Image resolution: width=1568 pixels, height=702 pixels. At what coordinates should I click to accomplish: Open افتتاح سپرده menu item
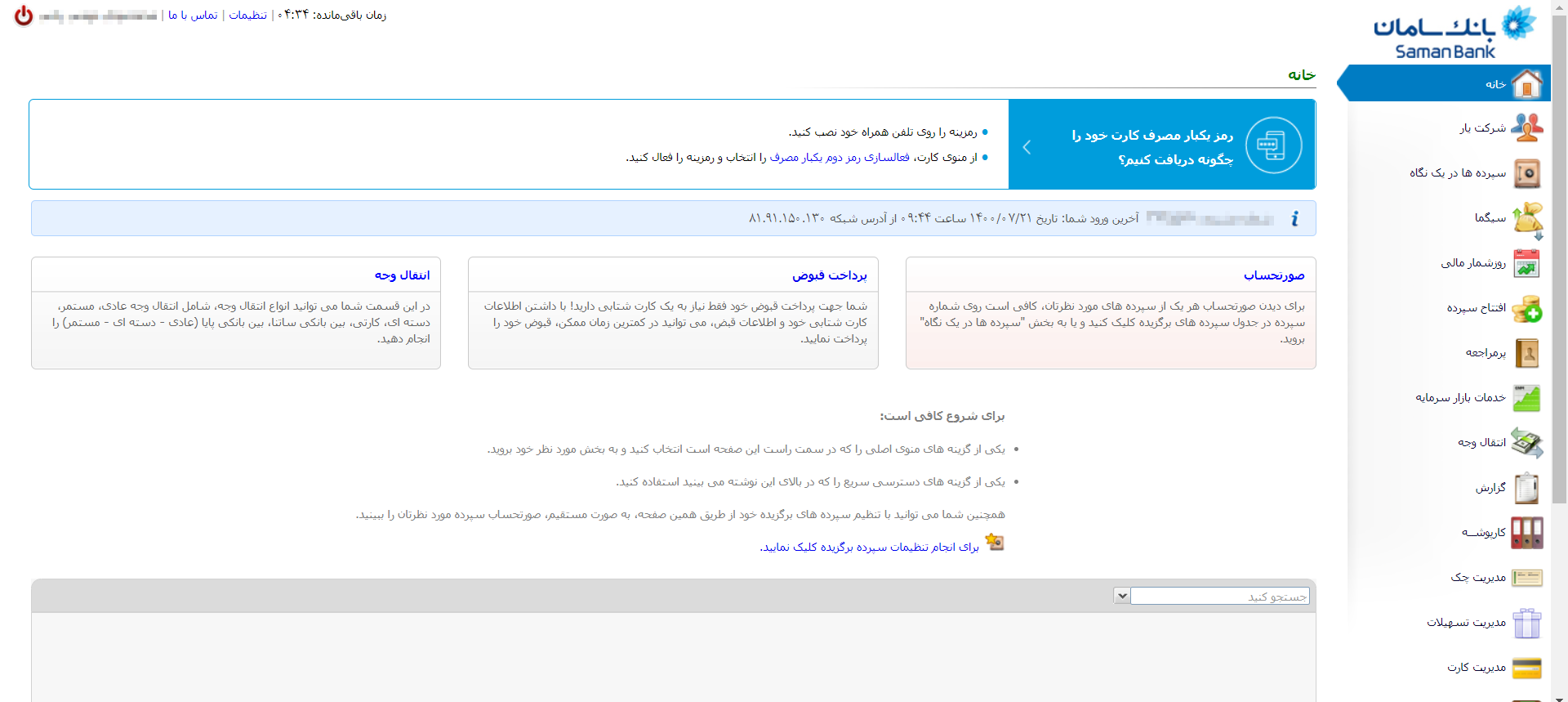point(1477,308)
